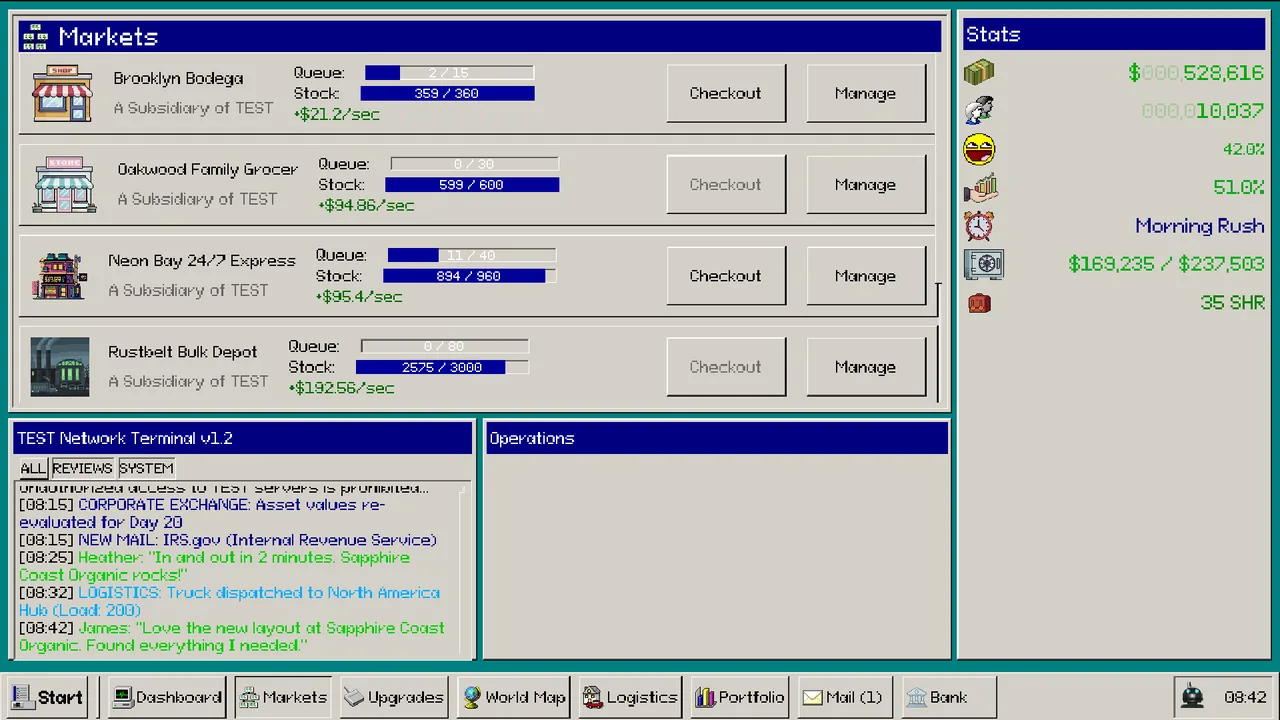Click Manage for Neon Bay 24/7 Express
The image size is (1280, 720).
pos(866,276)
